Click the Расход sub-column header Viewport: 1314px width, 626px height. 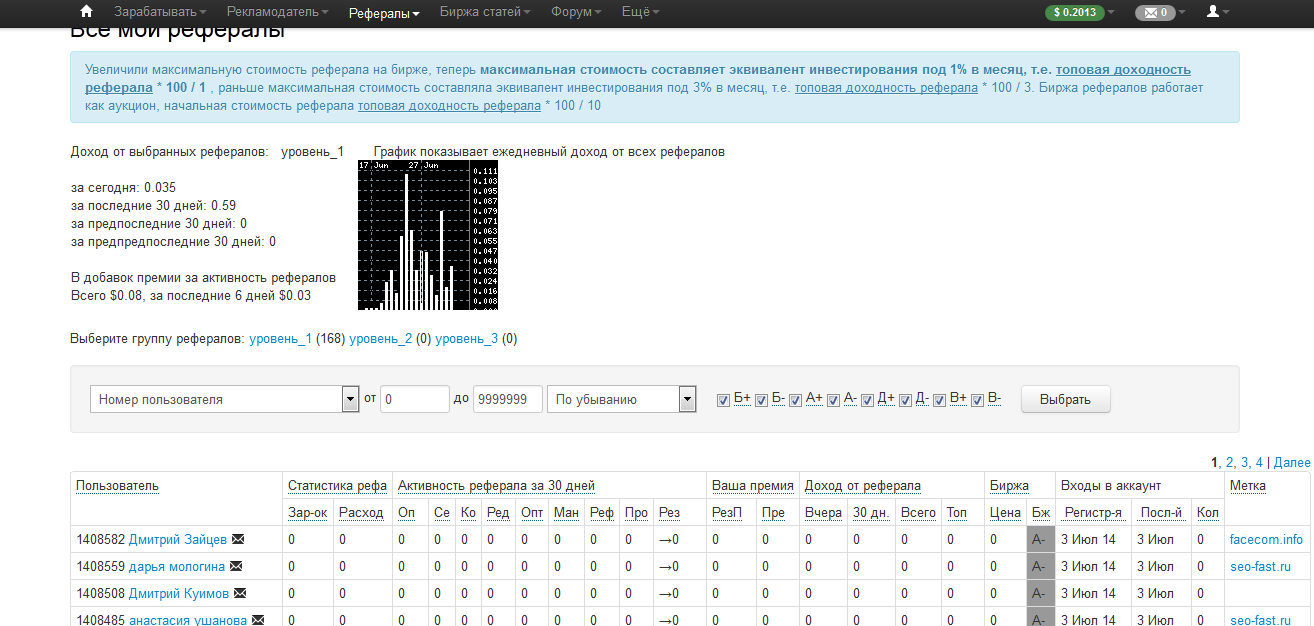pyautogui.click(x=361, y=513)
